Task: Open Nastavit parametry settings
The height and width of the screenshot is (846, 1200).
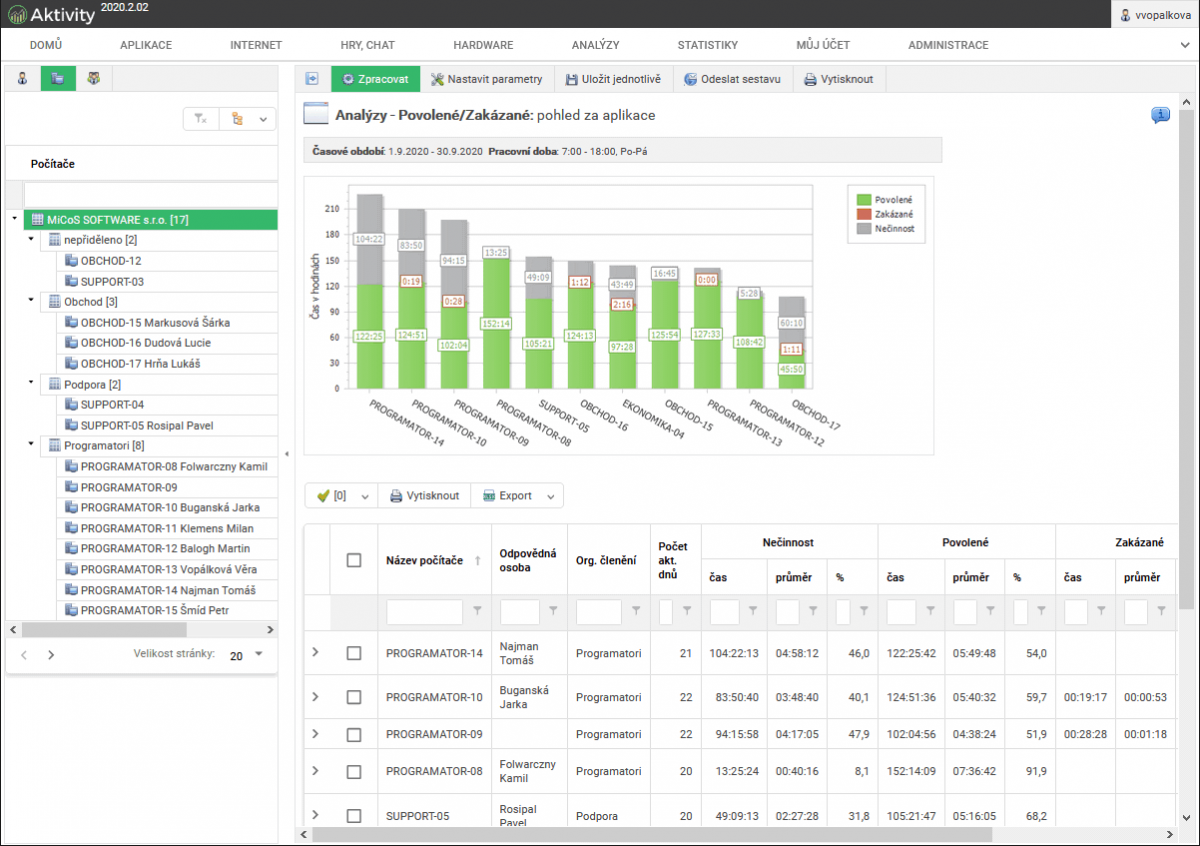Action: [x=487, y=79]
